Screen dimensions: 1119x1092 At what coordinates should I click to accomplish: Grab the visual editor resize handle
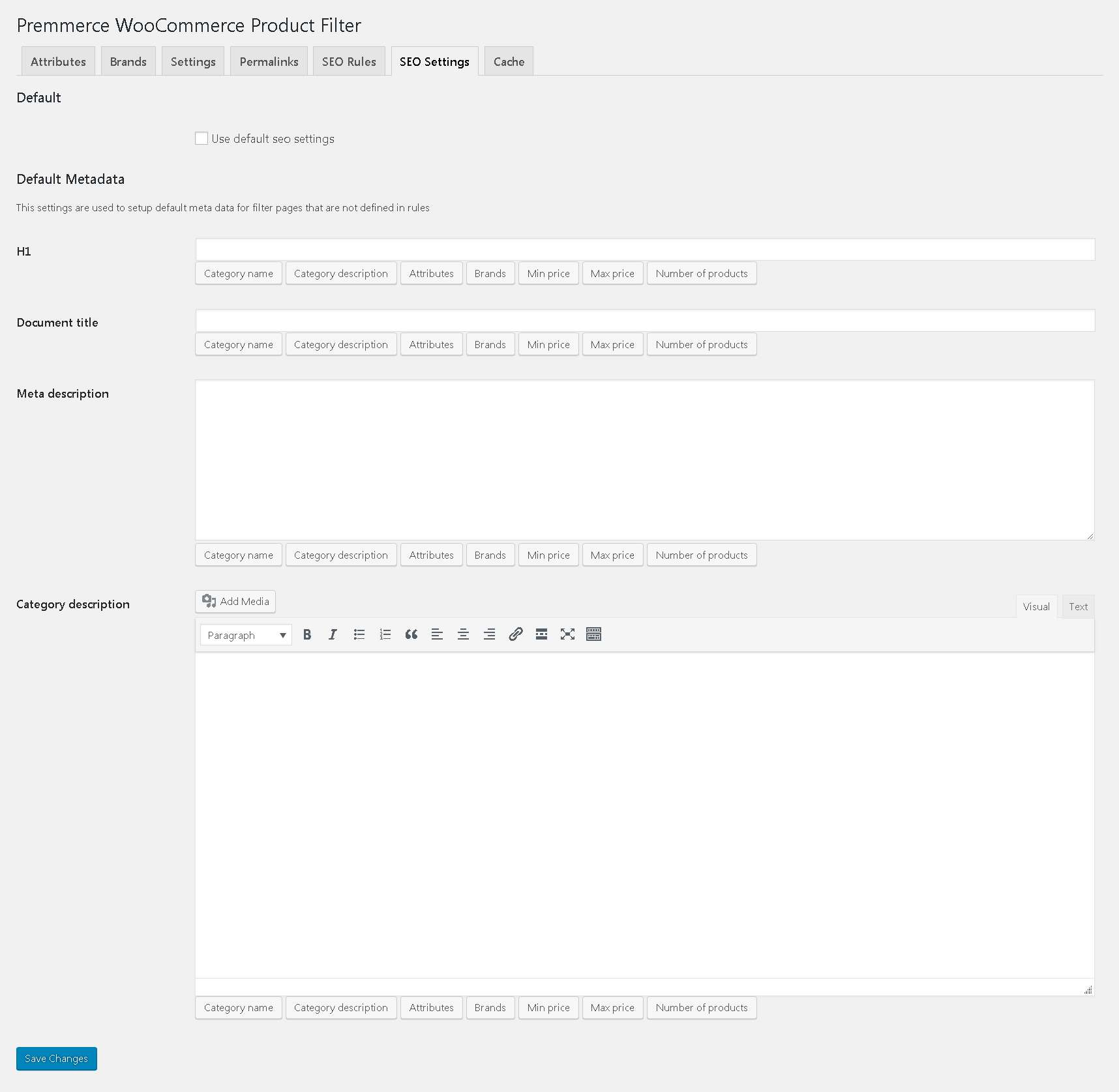(x=1088, y=990)
